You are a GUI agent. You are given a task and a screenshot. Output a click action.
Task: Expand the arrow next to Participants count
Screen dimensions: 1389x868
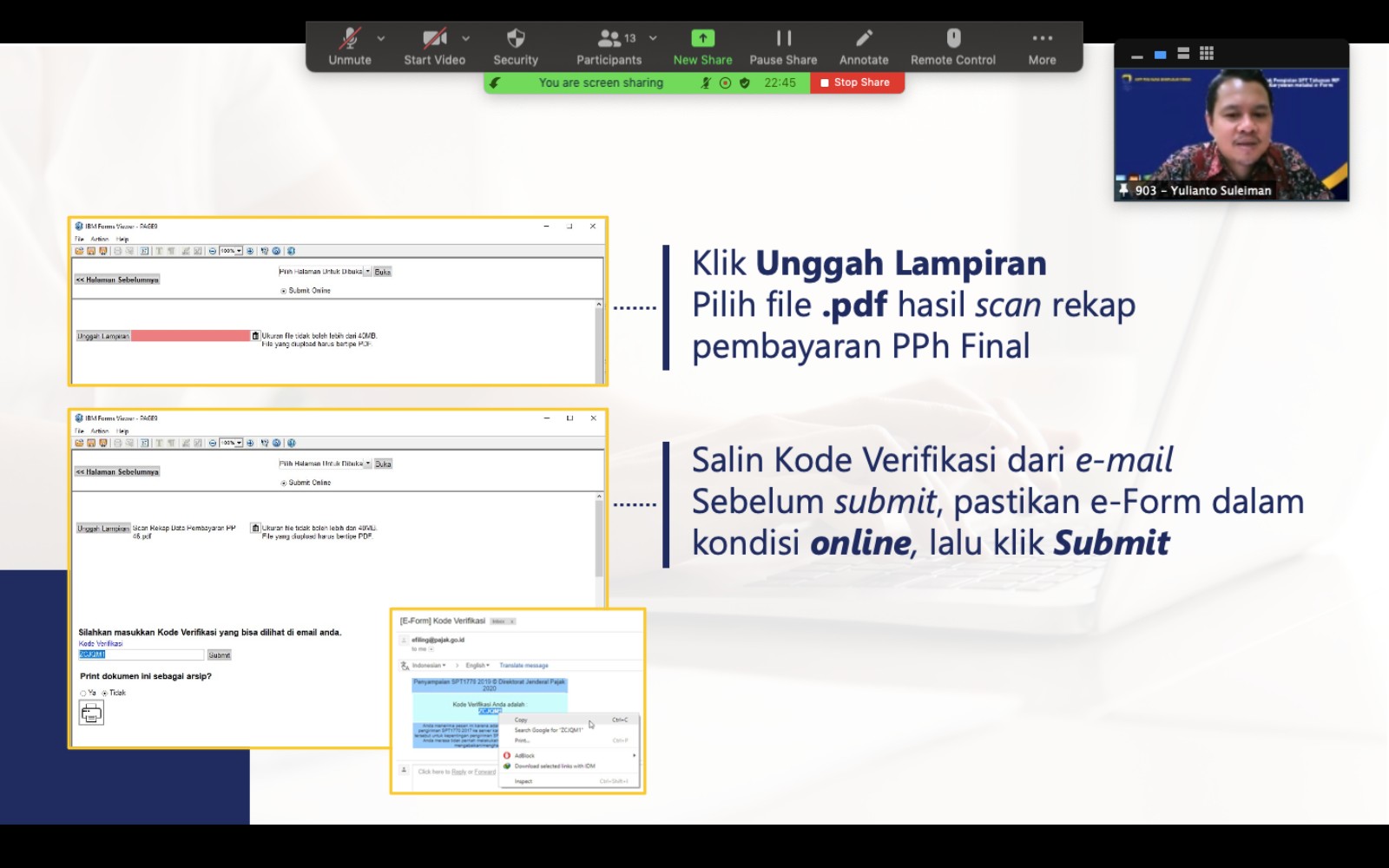(653, 38)
